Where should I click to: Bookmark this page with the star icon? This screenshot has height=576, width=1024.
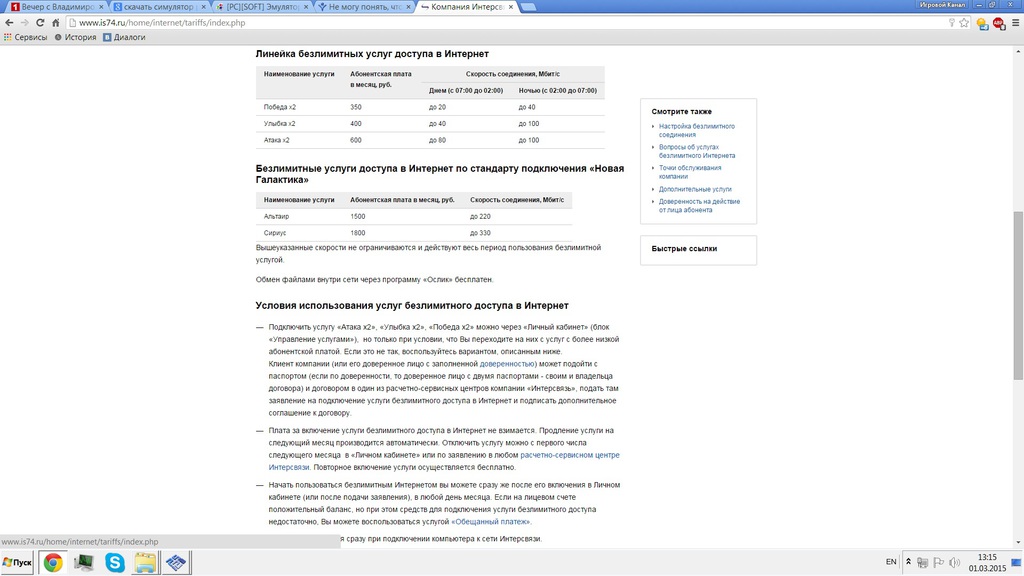pyautogui.click(x=964, y=22)
